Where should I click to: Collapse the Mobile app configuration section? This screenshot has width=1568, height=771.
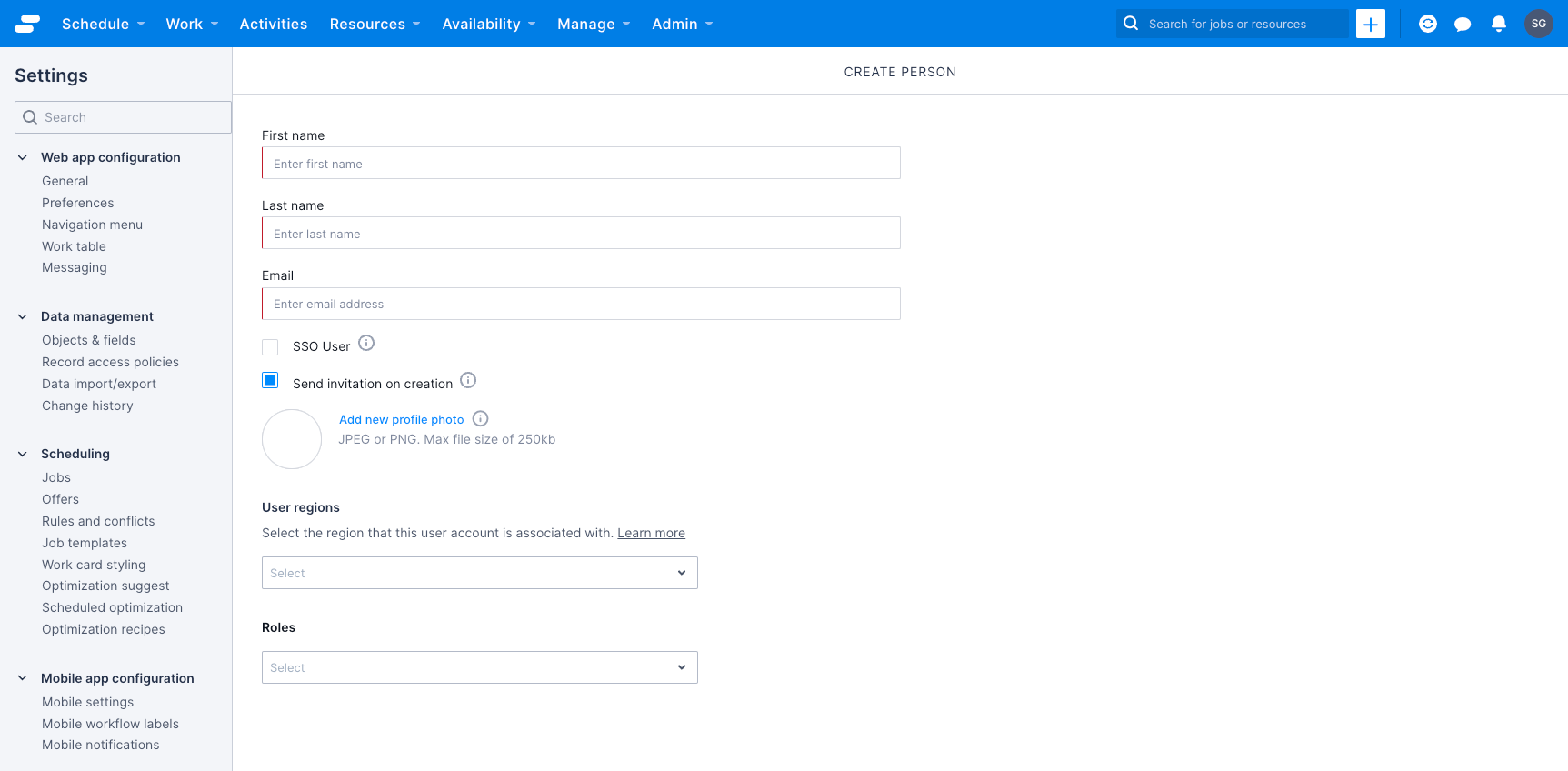tap(23, 678)
